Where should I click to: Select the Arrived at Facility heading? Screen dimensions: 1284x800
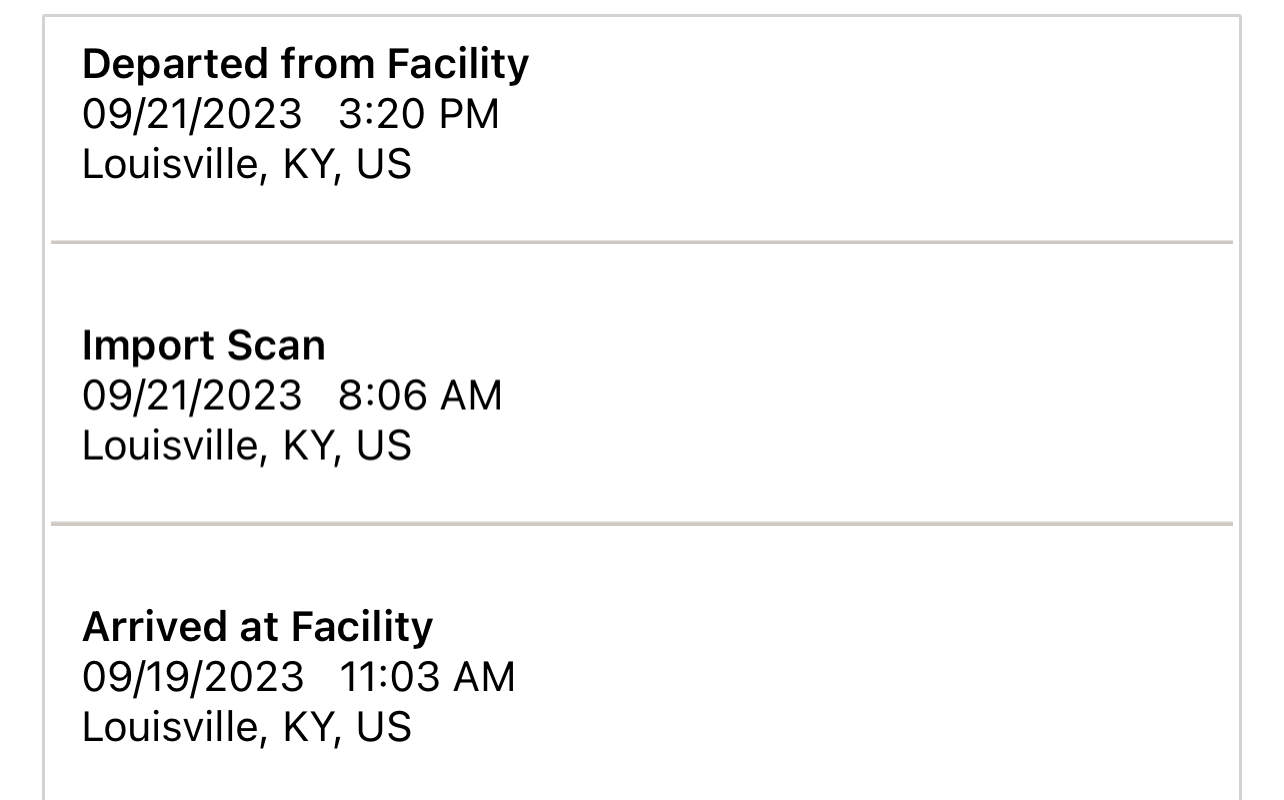(x=257, y=627)
